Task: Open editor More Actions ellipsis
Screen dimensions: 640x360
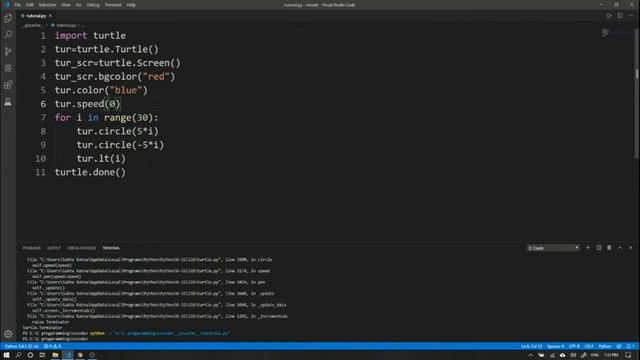Action: tap(631, 16)
